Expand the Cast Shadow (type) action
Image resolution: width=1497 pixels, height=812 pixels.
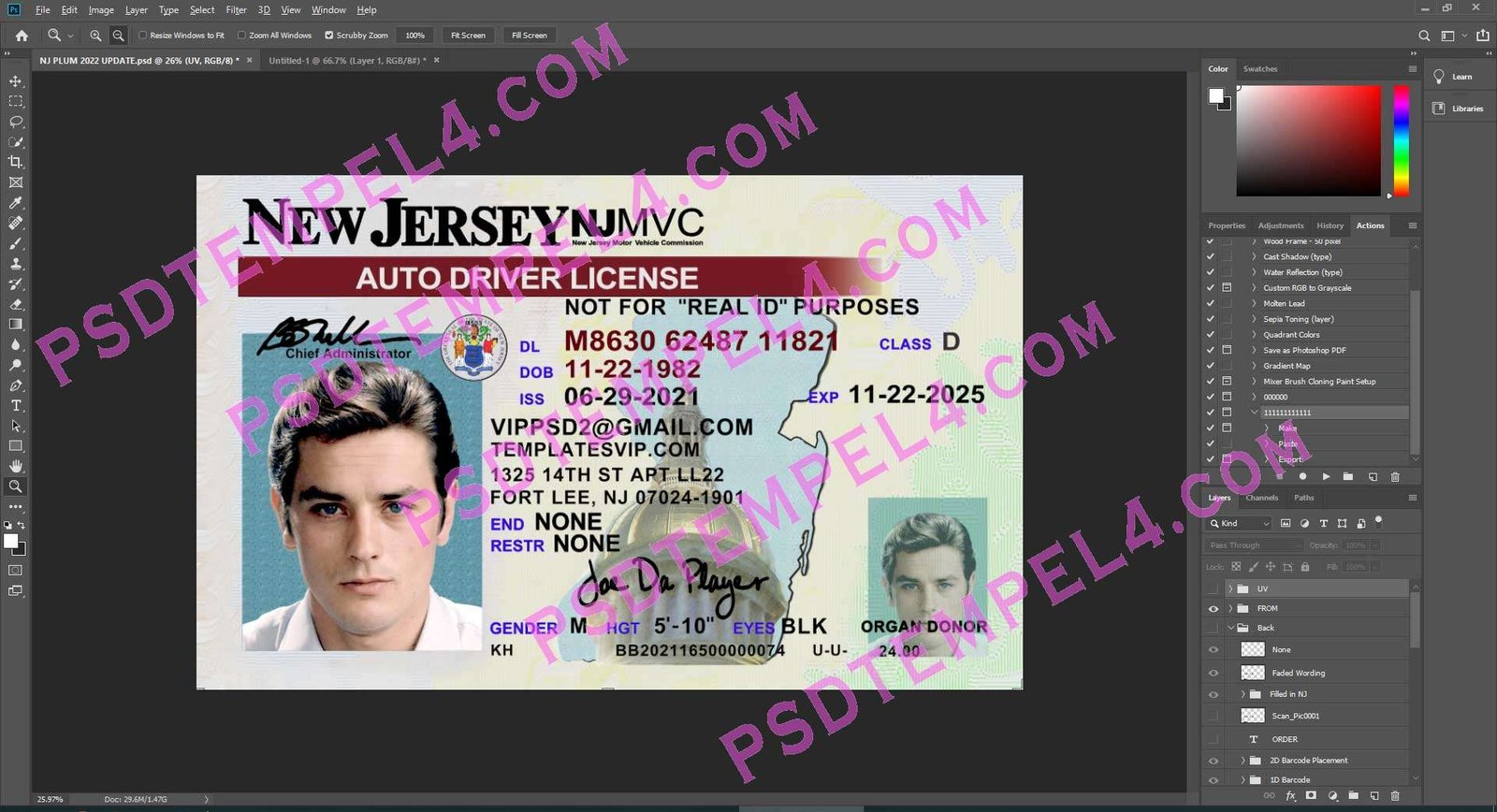(1255, 256)
